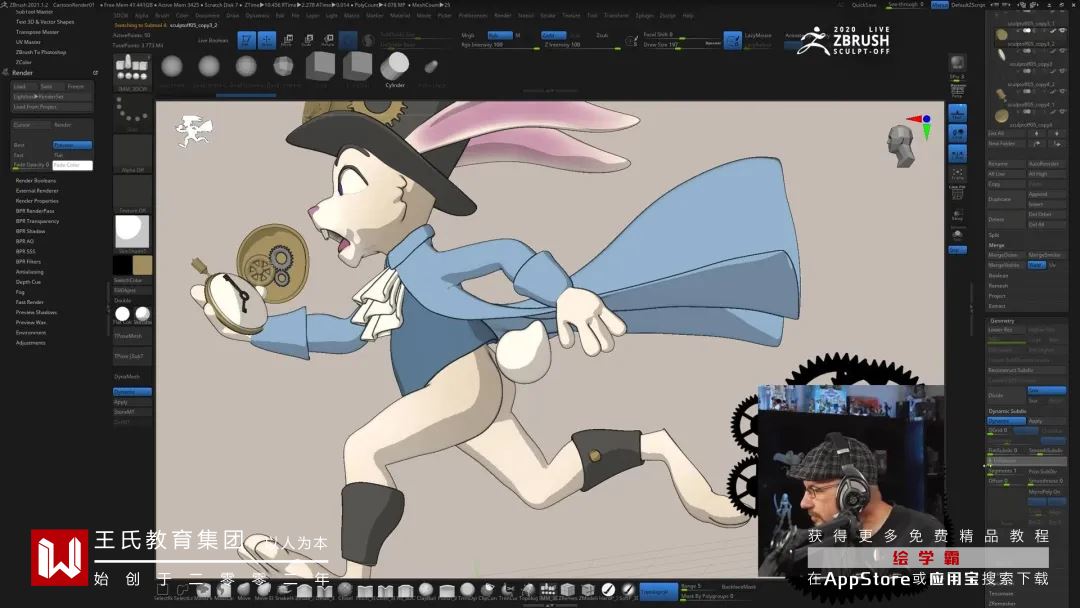Image resolution: width=1080 pixels, height=608 pixels.
Task: Click the BPR render button on right shelf
Action: click(x=957, y=65)
